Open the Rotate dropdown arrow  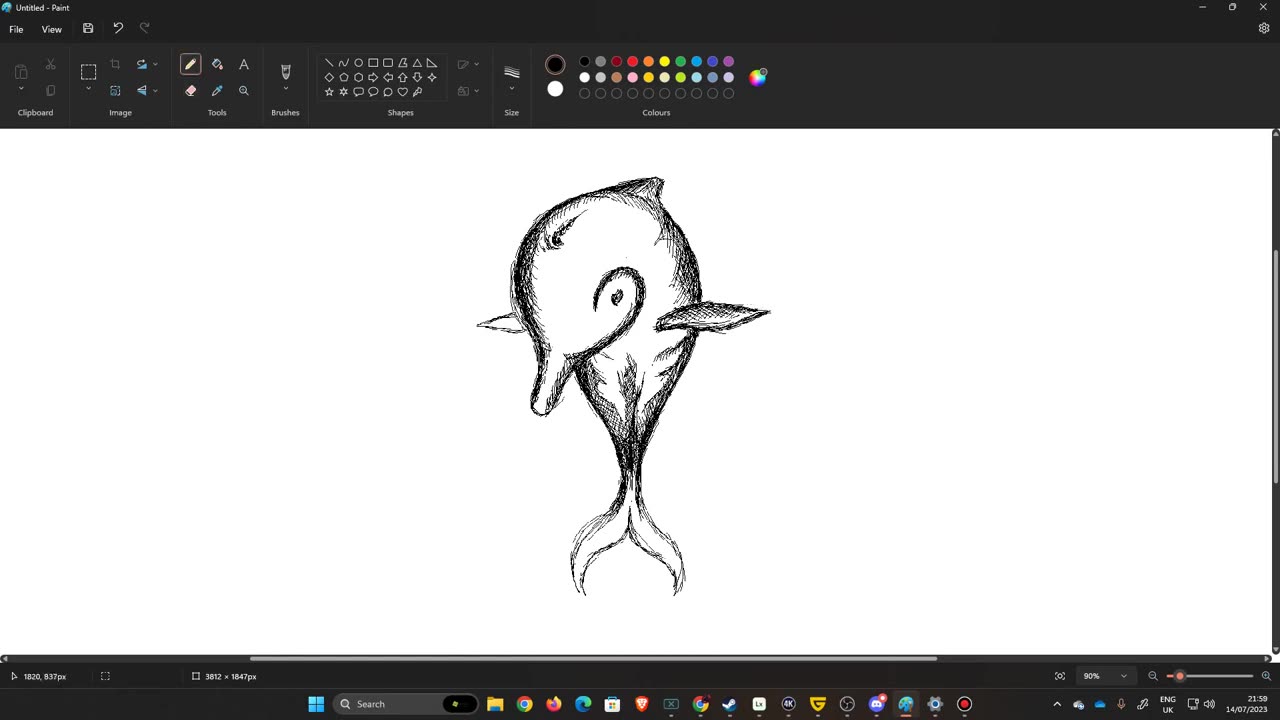pyautogui.click(x=155, y=64)
